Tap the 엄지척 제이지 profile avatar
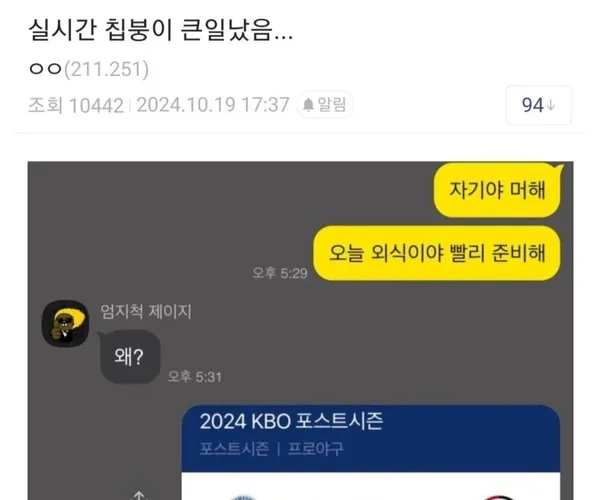 [x=65, y=324]
